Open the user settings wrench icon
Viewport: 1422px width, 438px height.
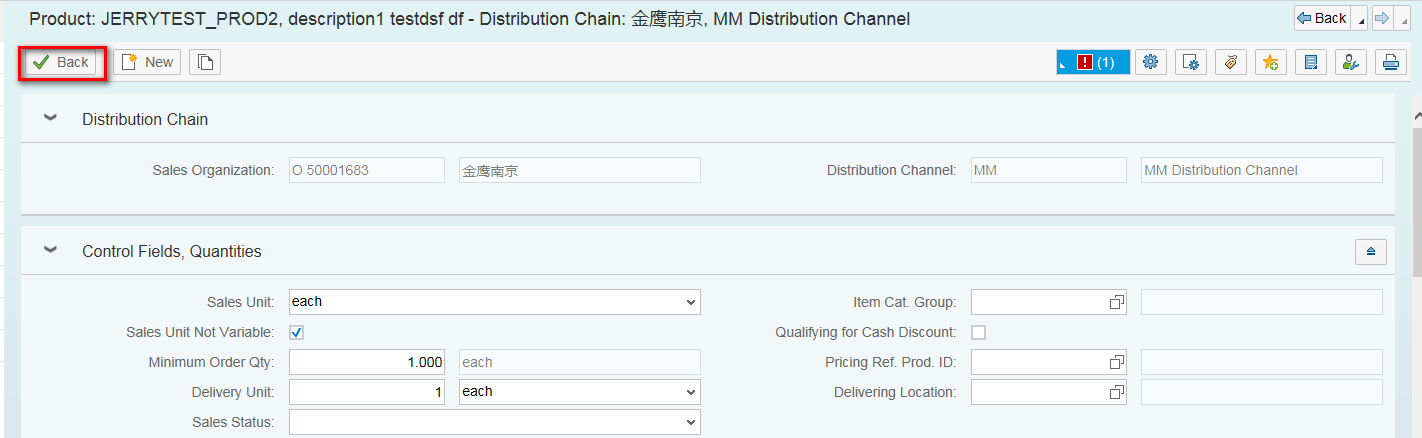[1350, 62]
